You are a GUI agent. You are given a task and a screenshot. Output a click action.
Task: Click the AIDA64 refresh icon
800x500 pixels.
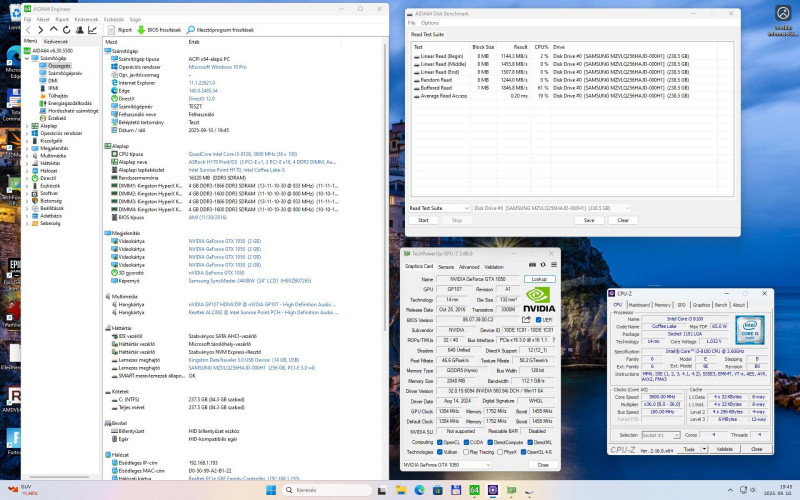(66, 30)
